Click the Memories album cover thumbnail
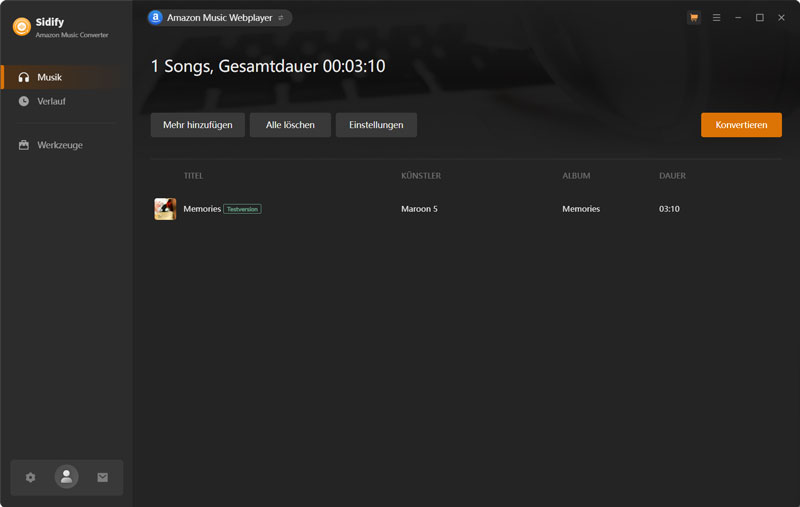This screenshot has width=800, height=507. click(165, 209)
